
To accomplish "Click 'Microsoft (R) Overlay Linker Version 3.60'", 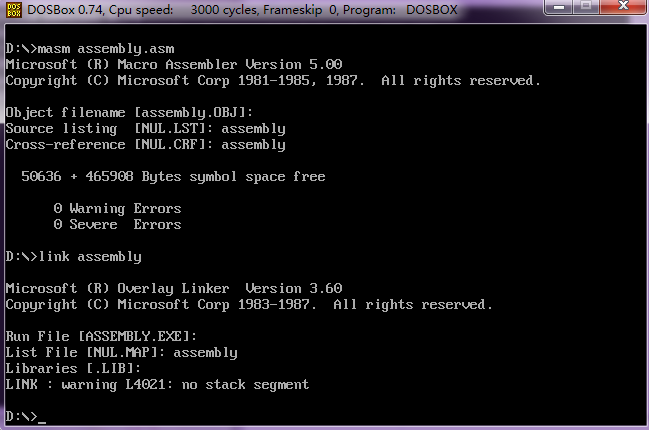I will [x=174, y=288].
